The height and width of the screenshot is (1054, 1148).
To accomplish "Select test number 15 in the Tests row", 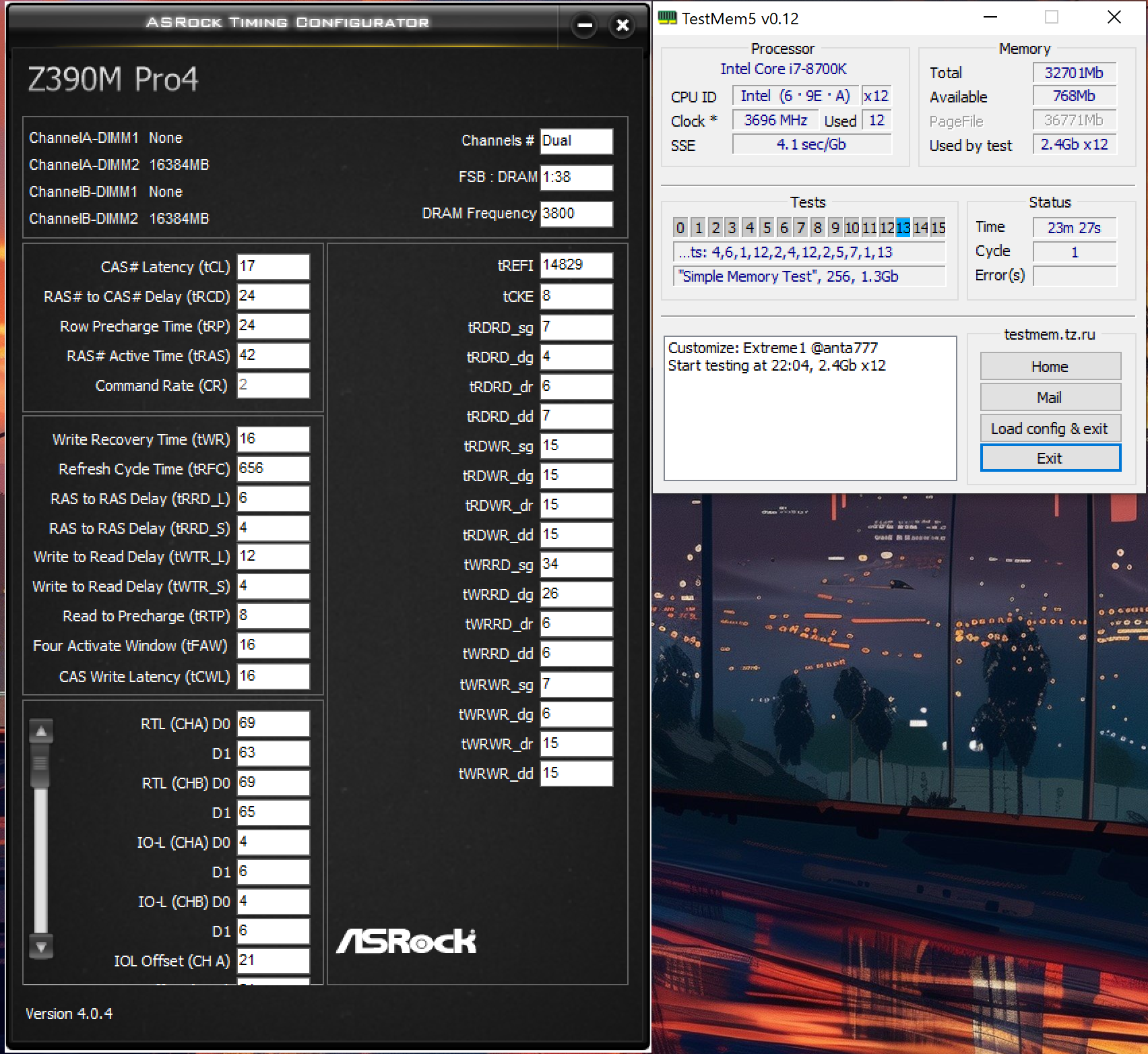I will (938, 228).
